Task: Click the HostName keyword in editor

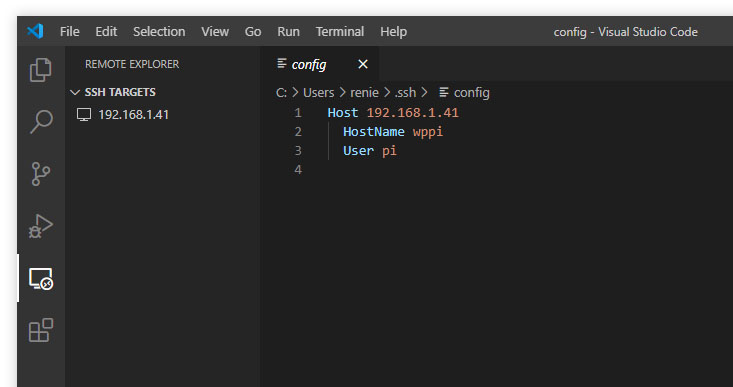Action: click(374, 132)
